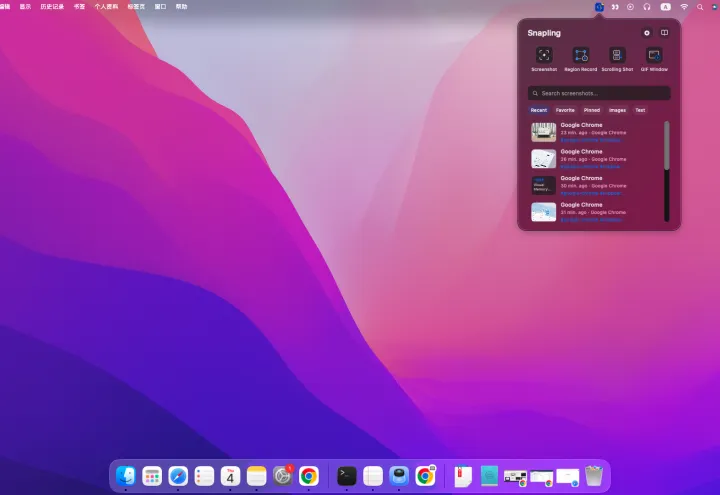Select the Recent filter tab

tap(539, 110)
